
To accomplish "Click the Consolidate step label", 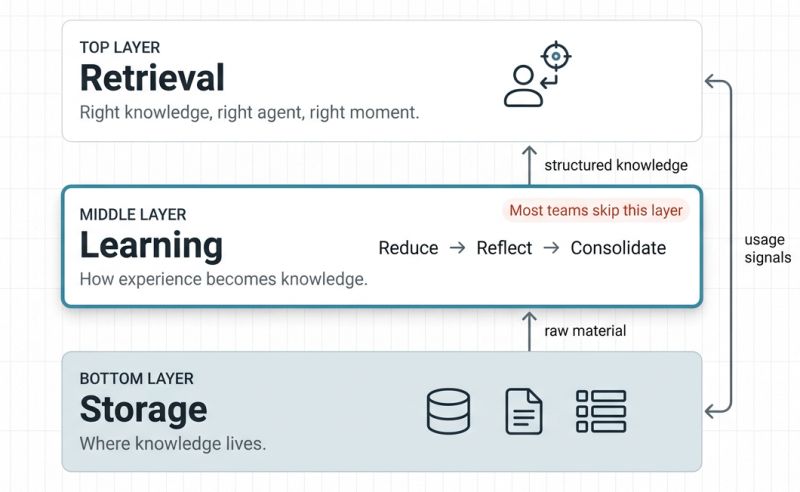I will (x=618, y=248).
